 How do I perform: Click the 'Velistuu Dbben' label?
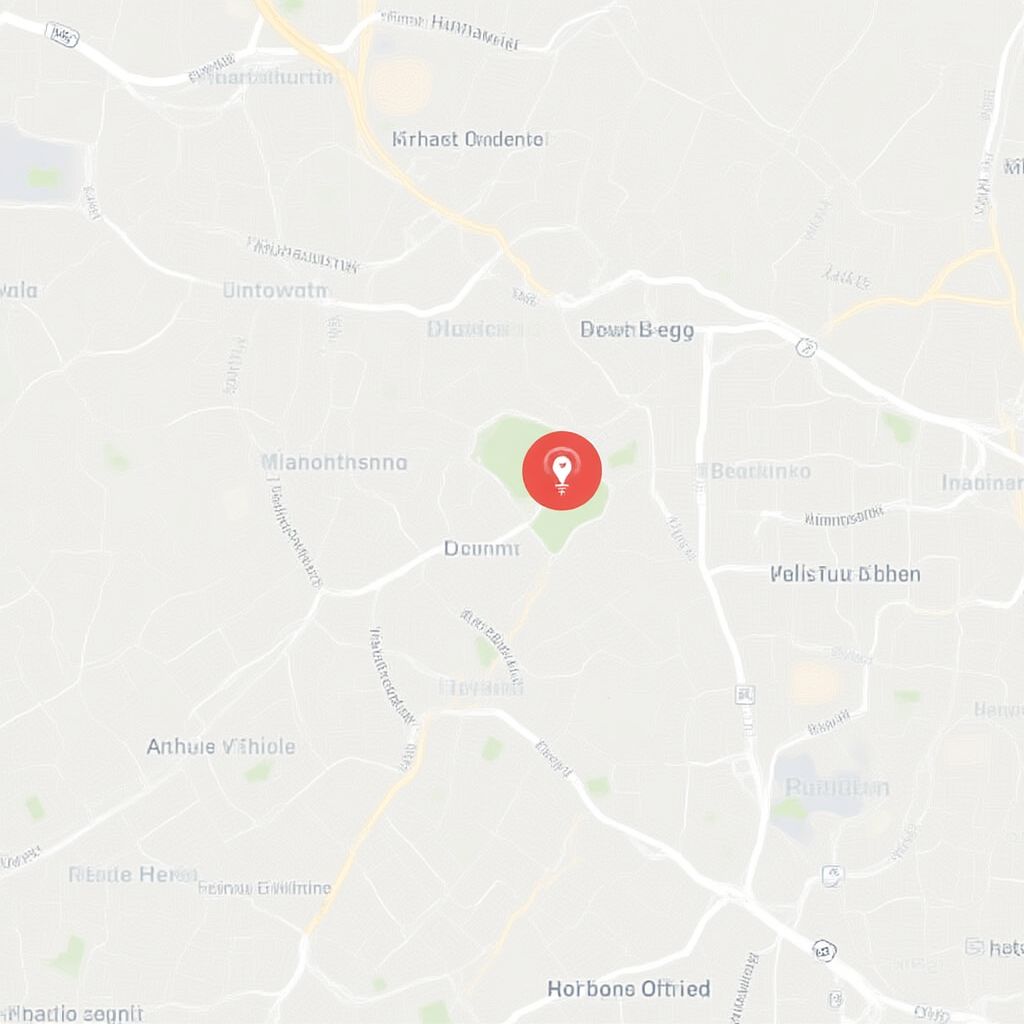pos(845,574)
